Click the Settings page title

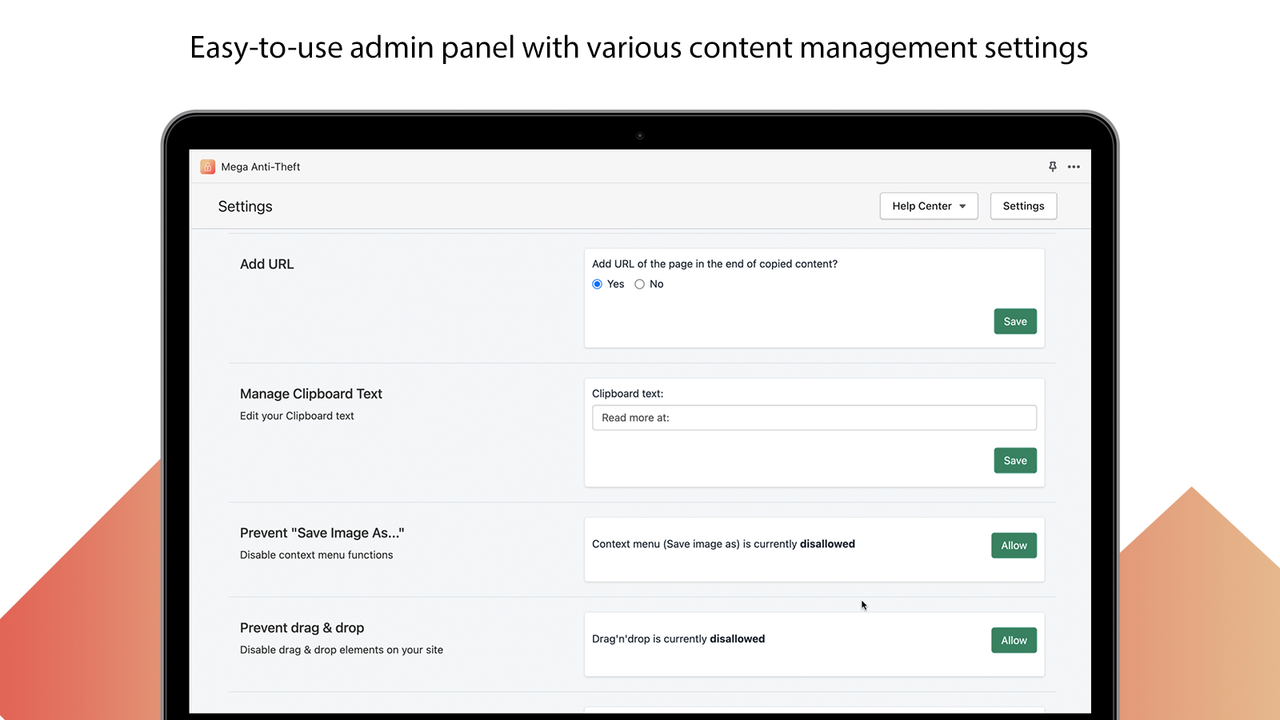point(245,206)
